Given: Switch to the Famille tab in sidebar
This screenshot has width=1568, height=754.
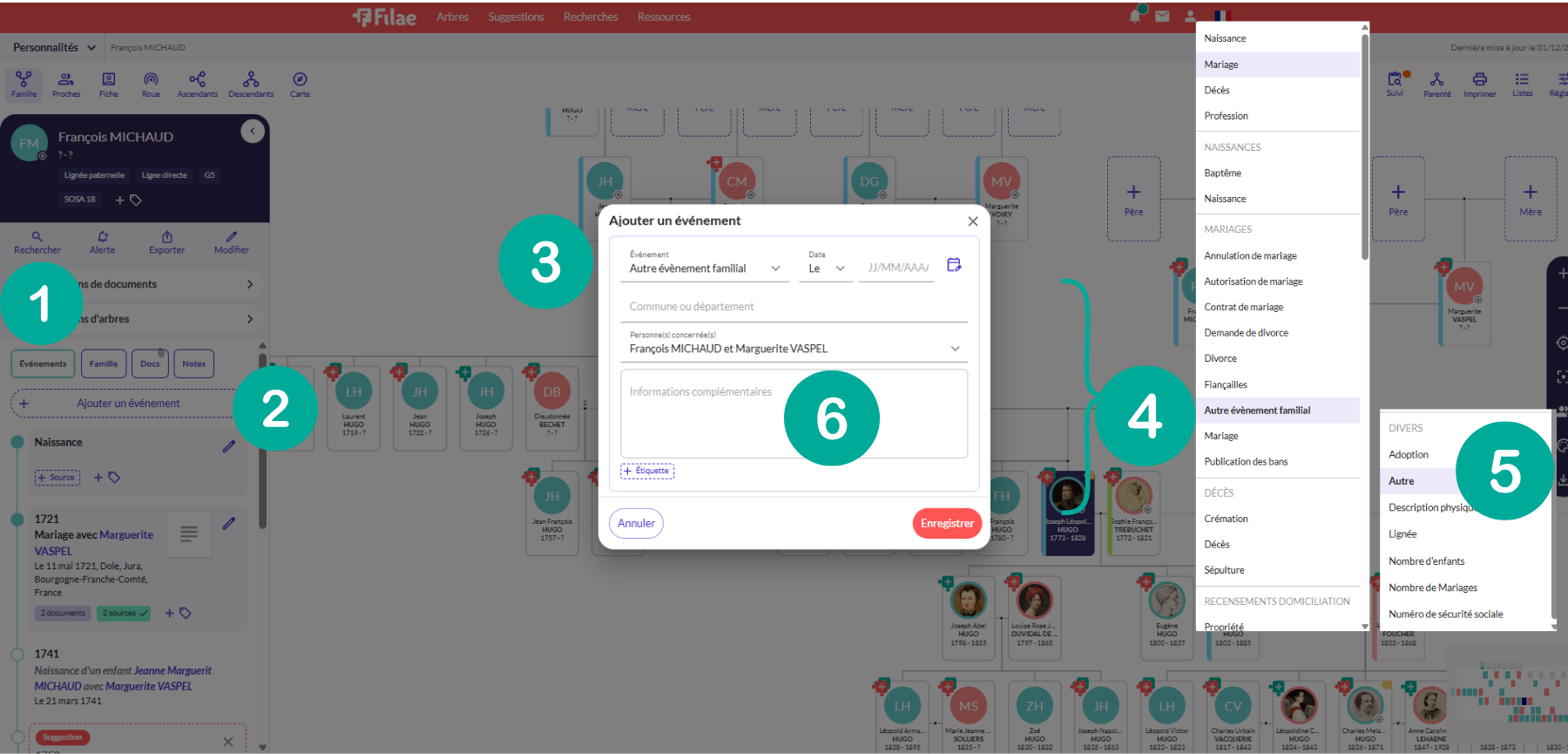Looking at the screenshot, I should pyautogui.click(x=103, y=363).
